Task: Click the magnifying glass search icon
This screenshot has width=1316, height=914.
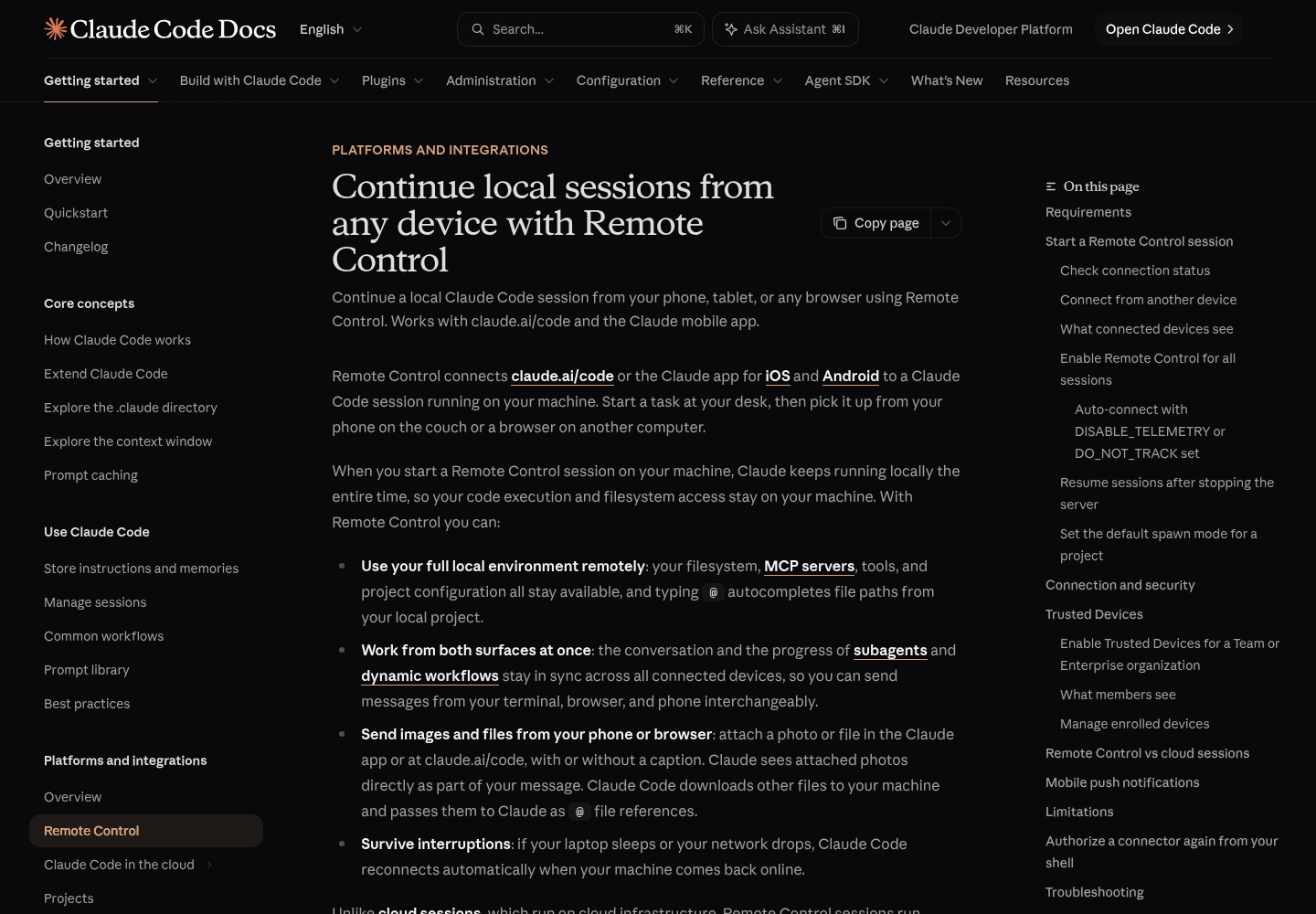Action: (x=478, y=29)
